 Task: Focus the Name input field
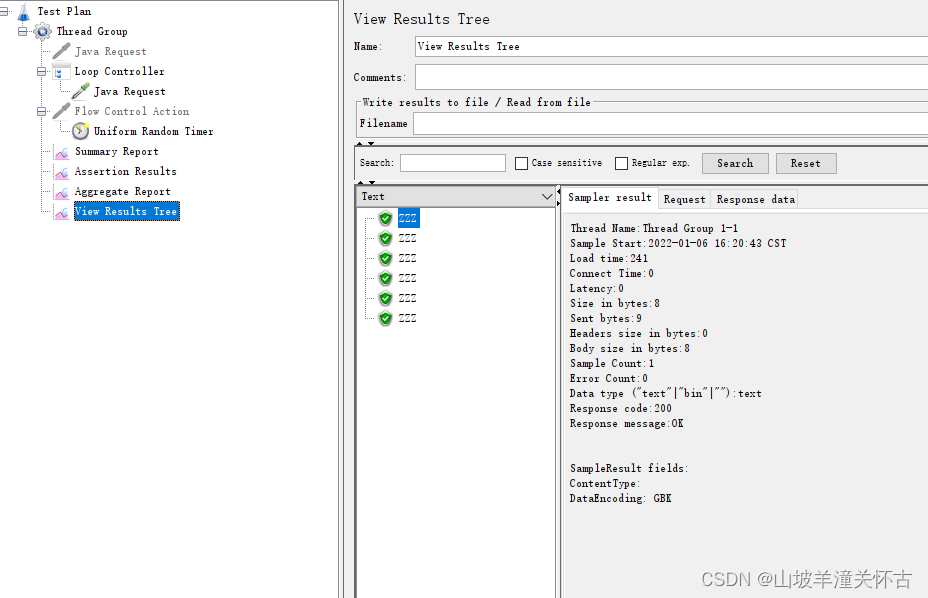pyautogui.click(x=671, y=46)
